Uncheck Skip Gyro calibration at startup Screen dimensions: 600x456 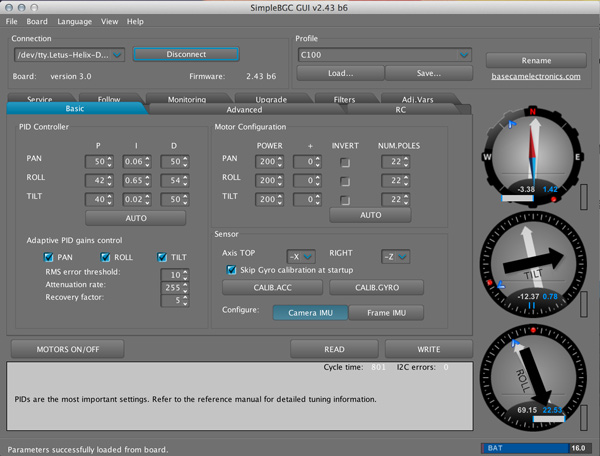point(232,270)
